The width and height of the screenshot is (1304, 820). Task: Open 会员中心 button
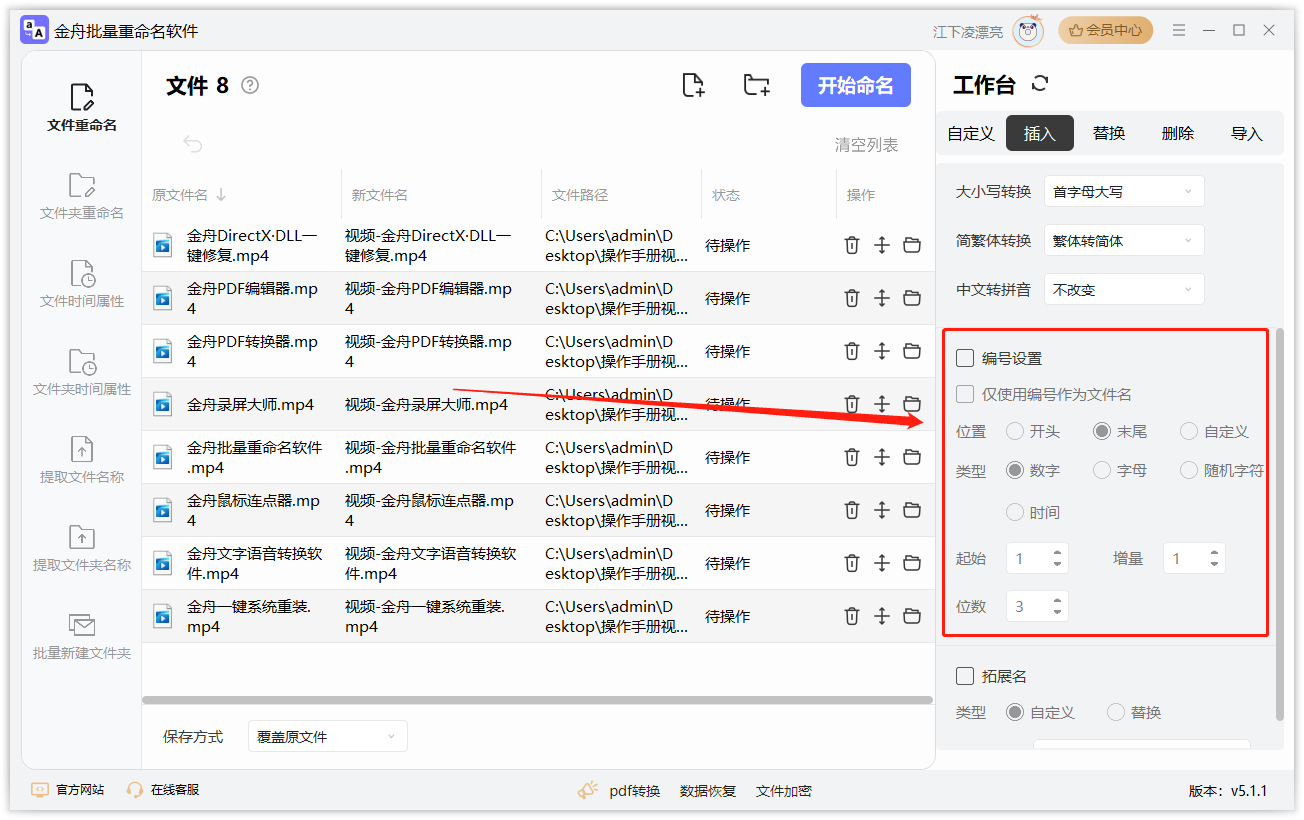point(1106,31)
